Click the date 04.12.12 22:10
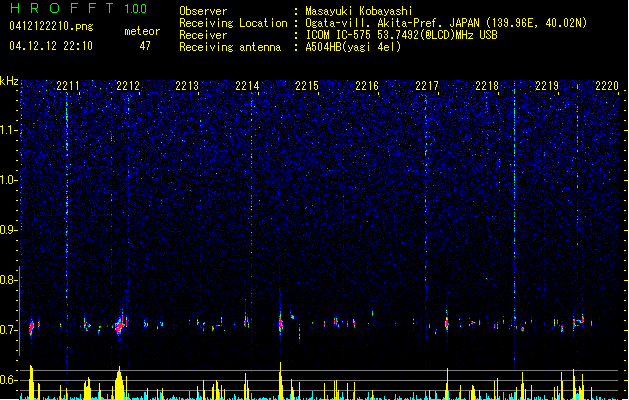 (x=51, y=46)
